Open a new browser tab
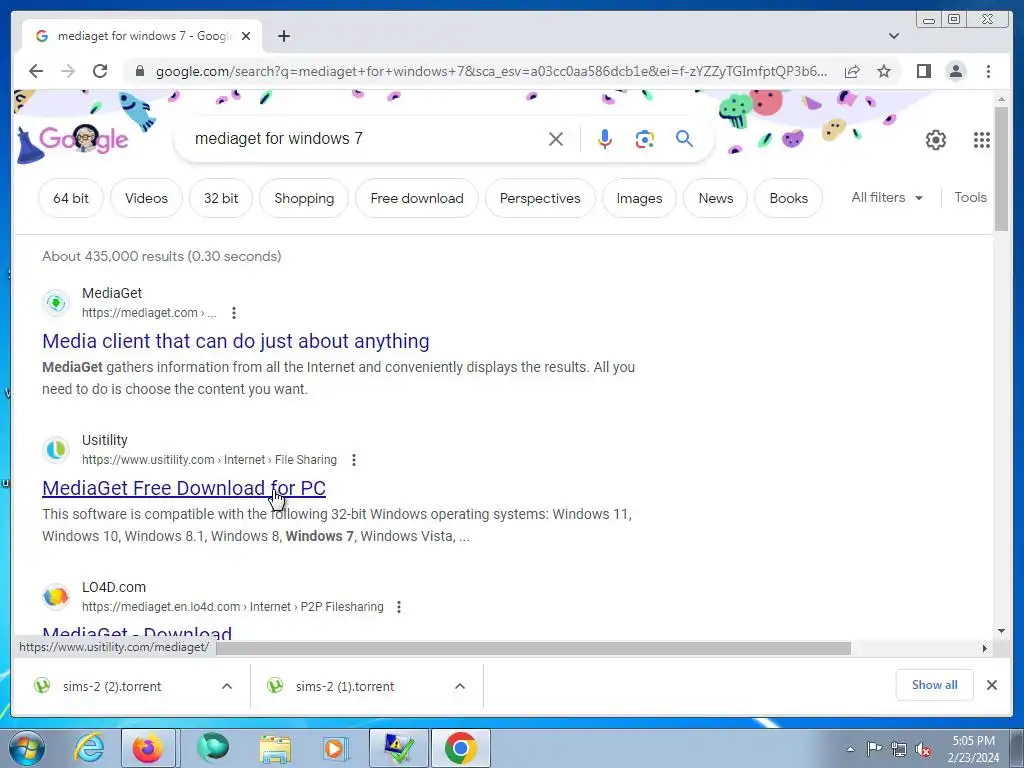Viewport: 1024px width, 768px height. point(283,36)
